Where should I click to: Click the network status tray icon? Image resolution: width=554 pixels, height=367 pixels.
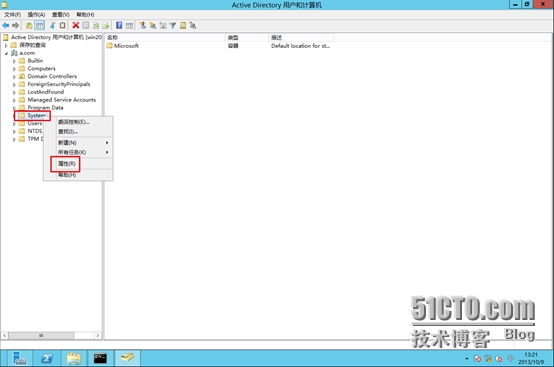(488, 359)
